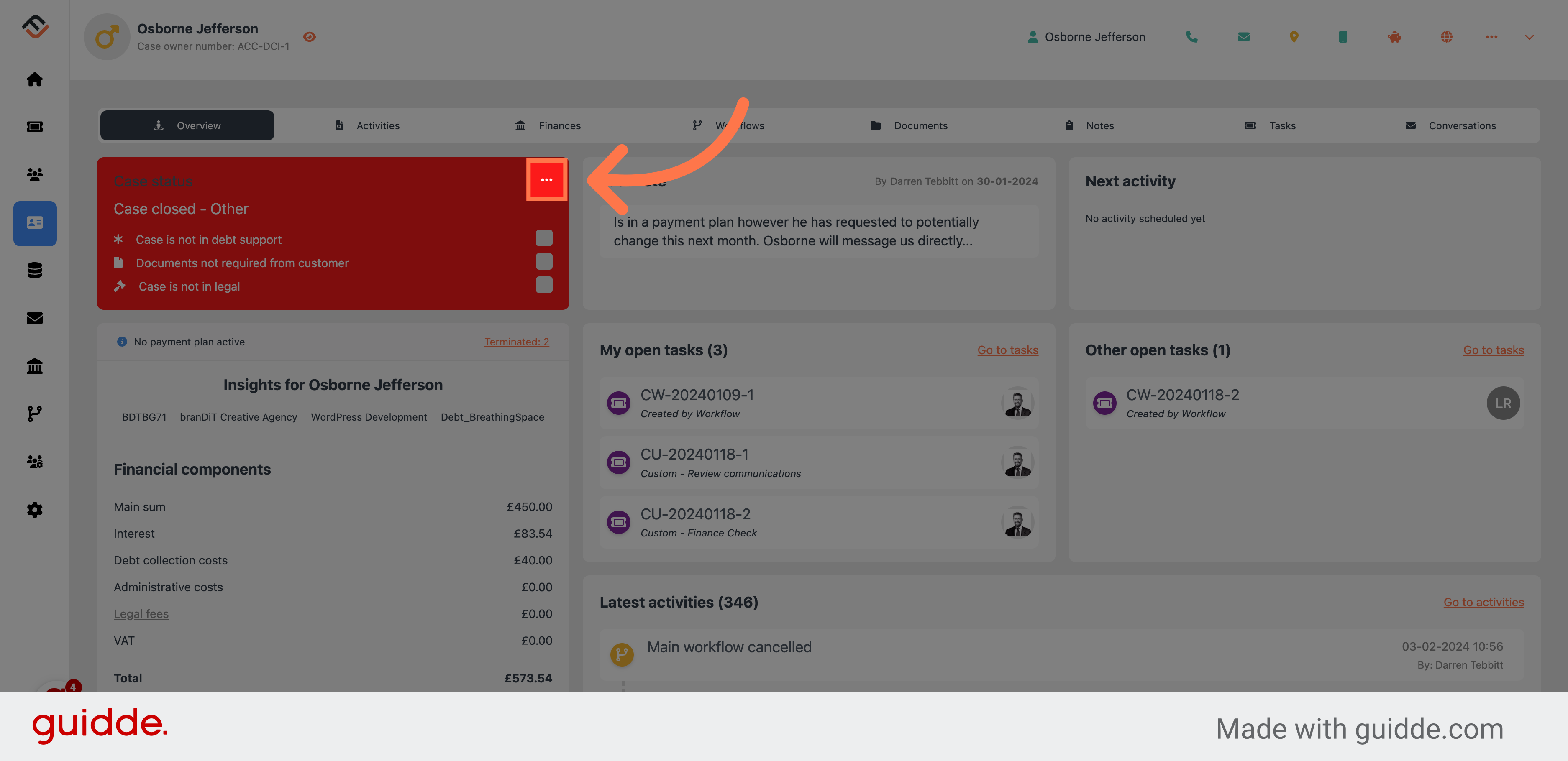Open the home dashboard icon
Viewport: 1568px width, 761px height.
coord(35,79)
